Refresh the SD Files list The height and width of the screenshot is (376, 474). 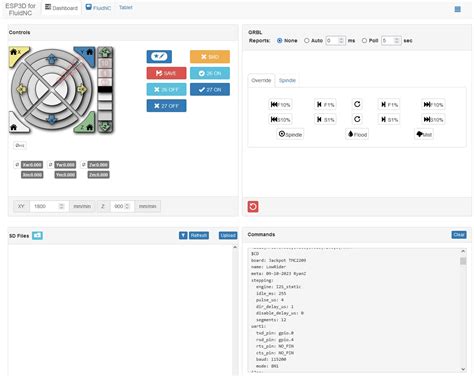tap(199, 236)
